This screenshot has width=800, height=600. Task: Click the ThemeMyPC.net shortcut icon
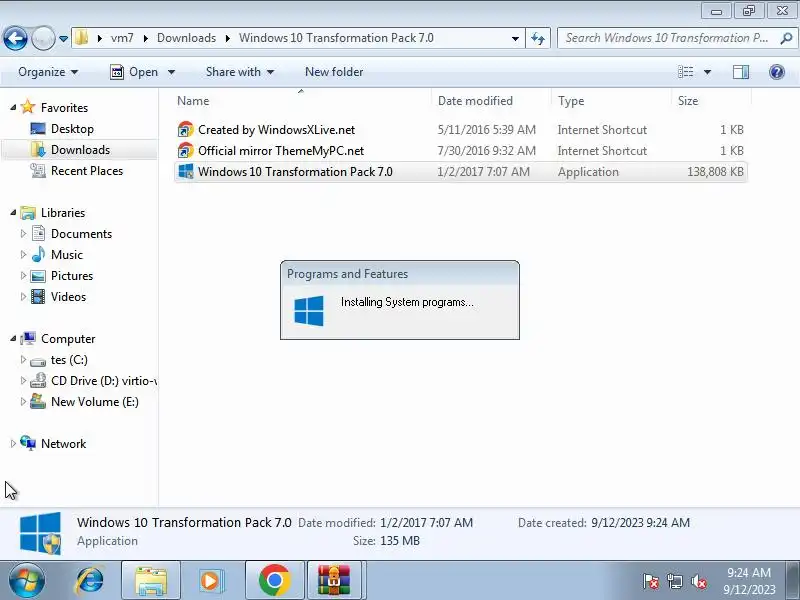[x=185, y=151]
